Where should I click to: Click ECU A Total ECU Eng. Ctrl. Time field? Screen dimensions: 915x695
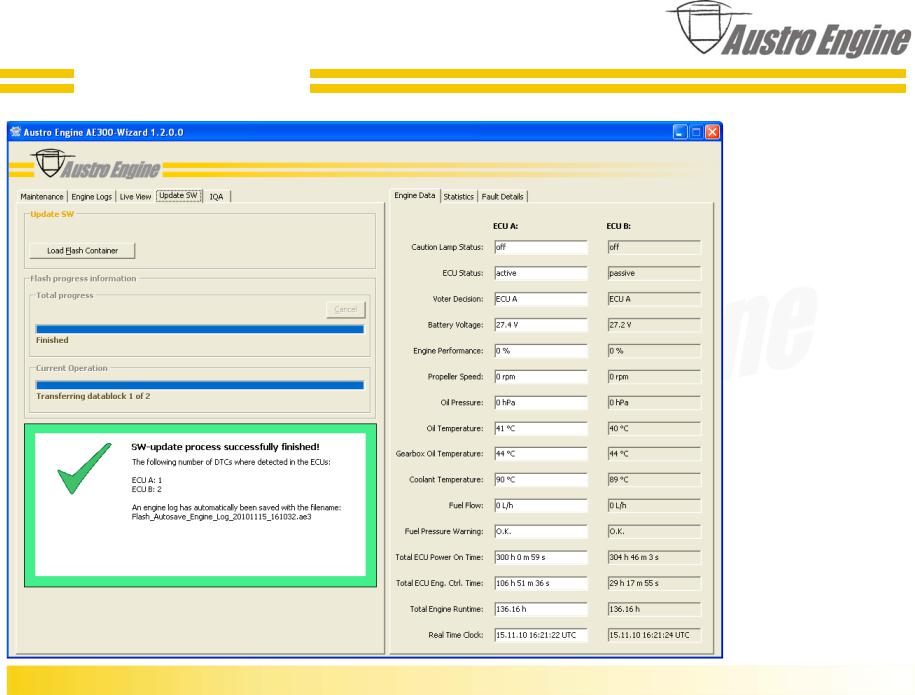pos(541,583)
